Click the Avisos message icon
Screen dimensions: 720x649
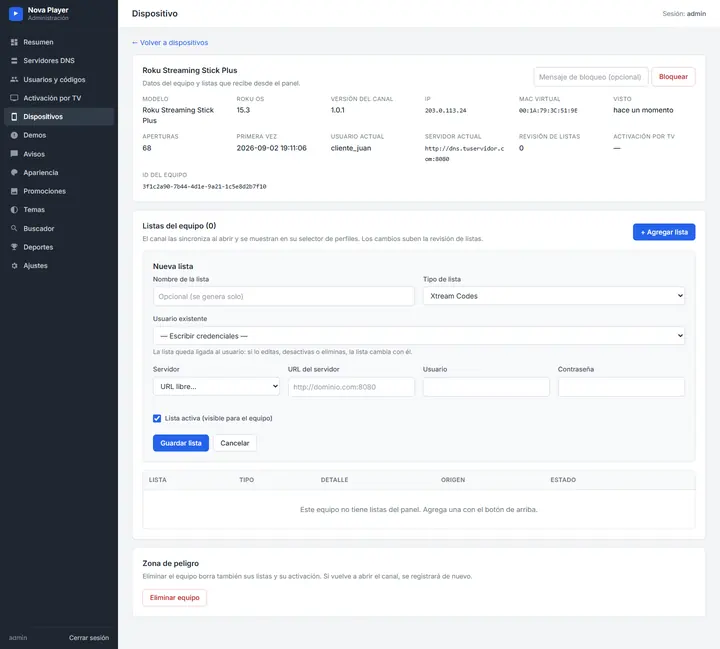[x=14, y=154]
